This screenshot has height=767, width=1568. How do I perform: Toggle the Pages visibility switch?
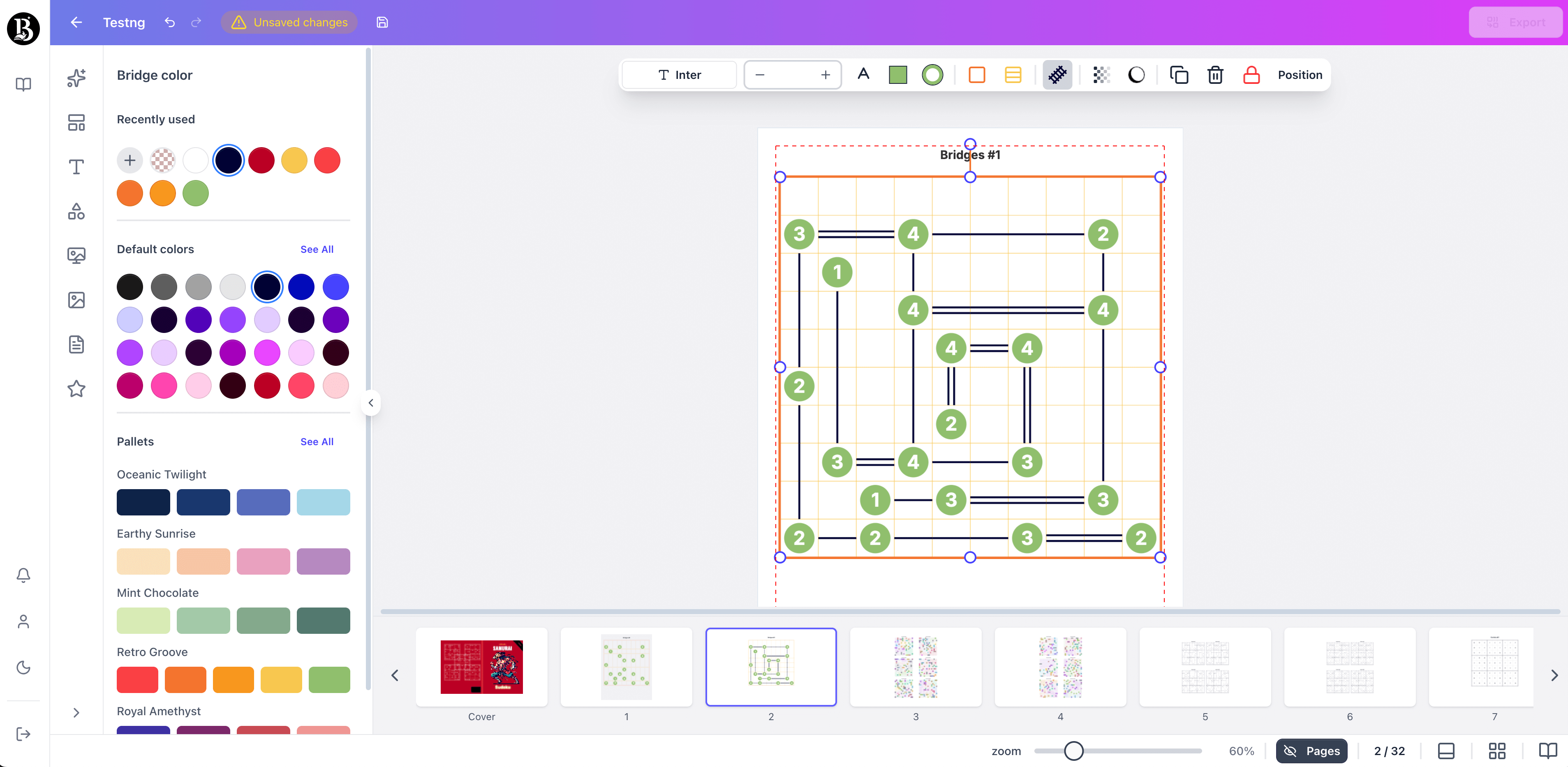tap(1312, 751)
